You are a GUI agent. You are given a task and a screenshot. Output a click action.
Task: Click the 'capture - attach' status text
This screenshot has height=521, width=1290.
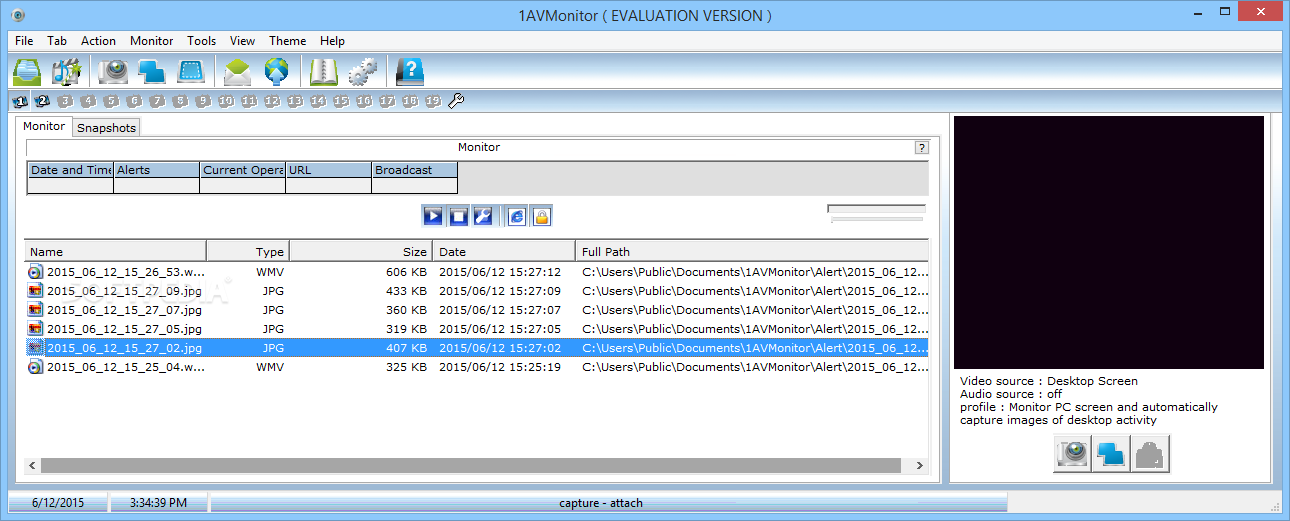click(x=601, y=503)
